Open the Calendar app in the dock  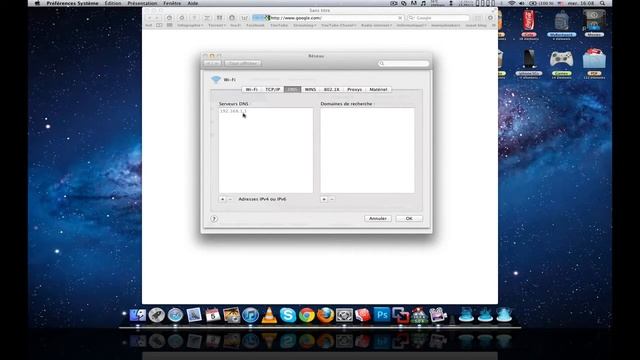(213, 315)
